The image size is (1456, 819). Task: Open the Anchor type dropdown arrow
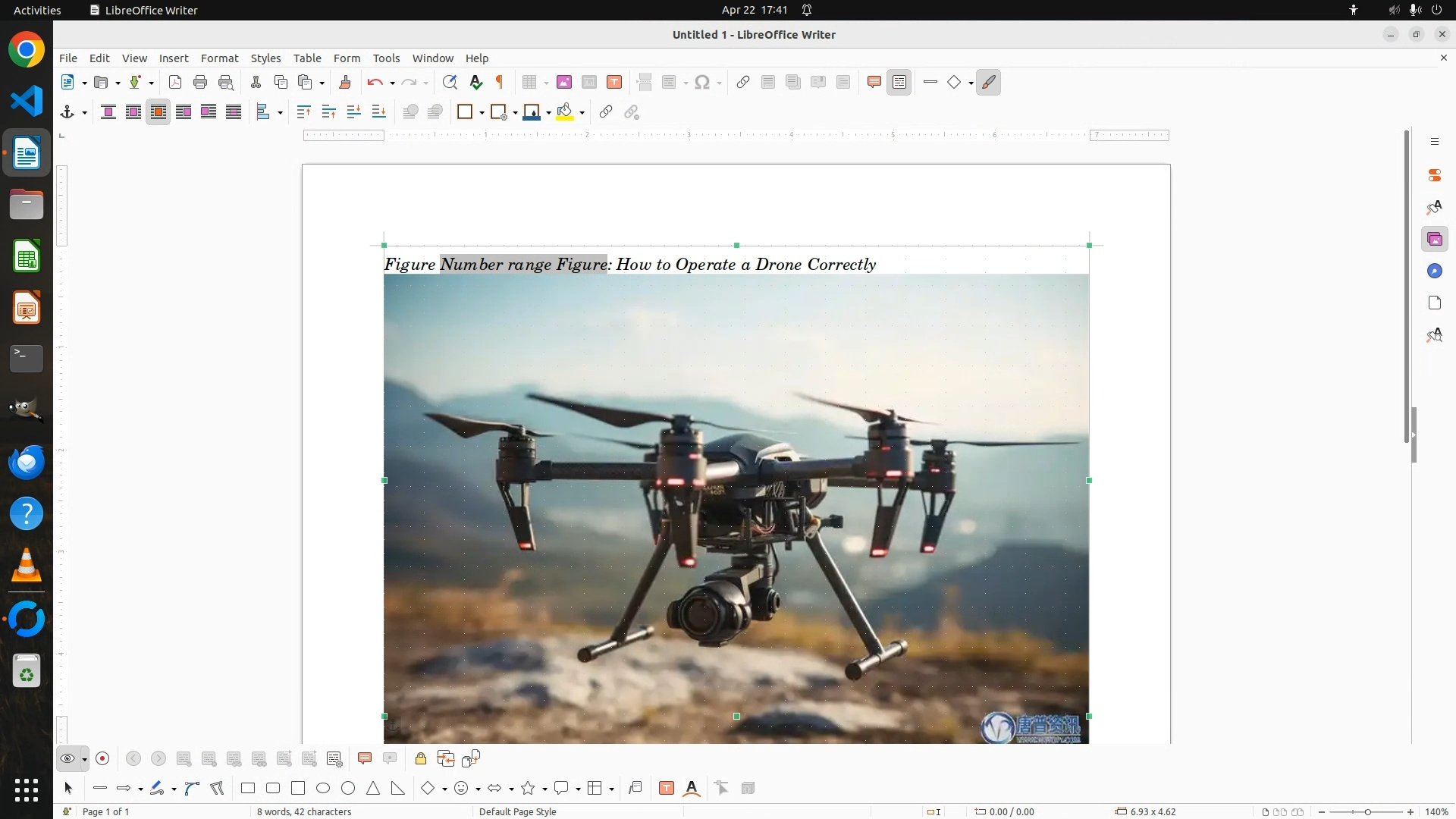click(84, 113)
